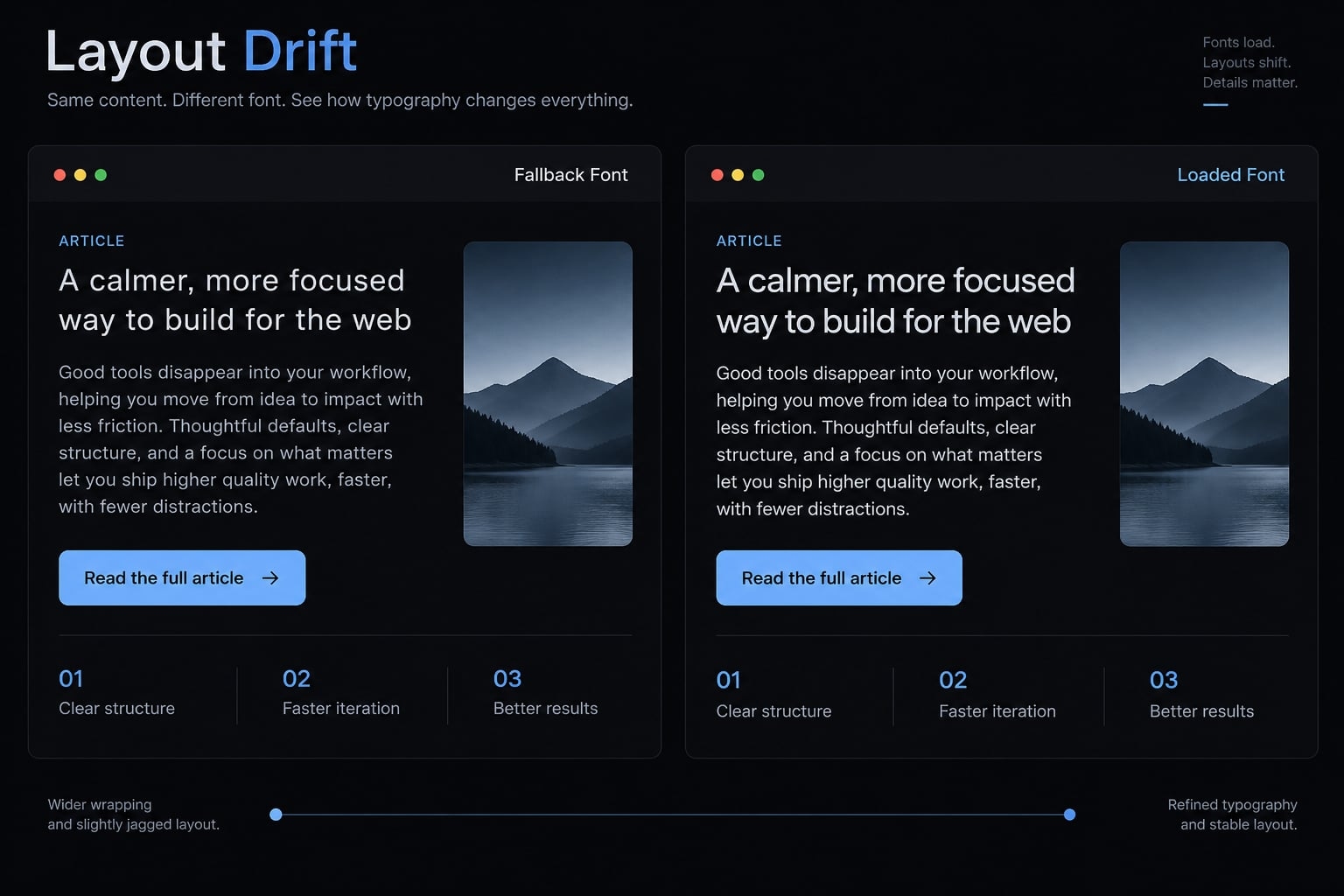Click the red dot in Fallback Font window
The image size is (1344, 896).
(x=59, y=175)
